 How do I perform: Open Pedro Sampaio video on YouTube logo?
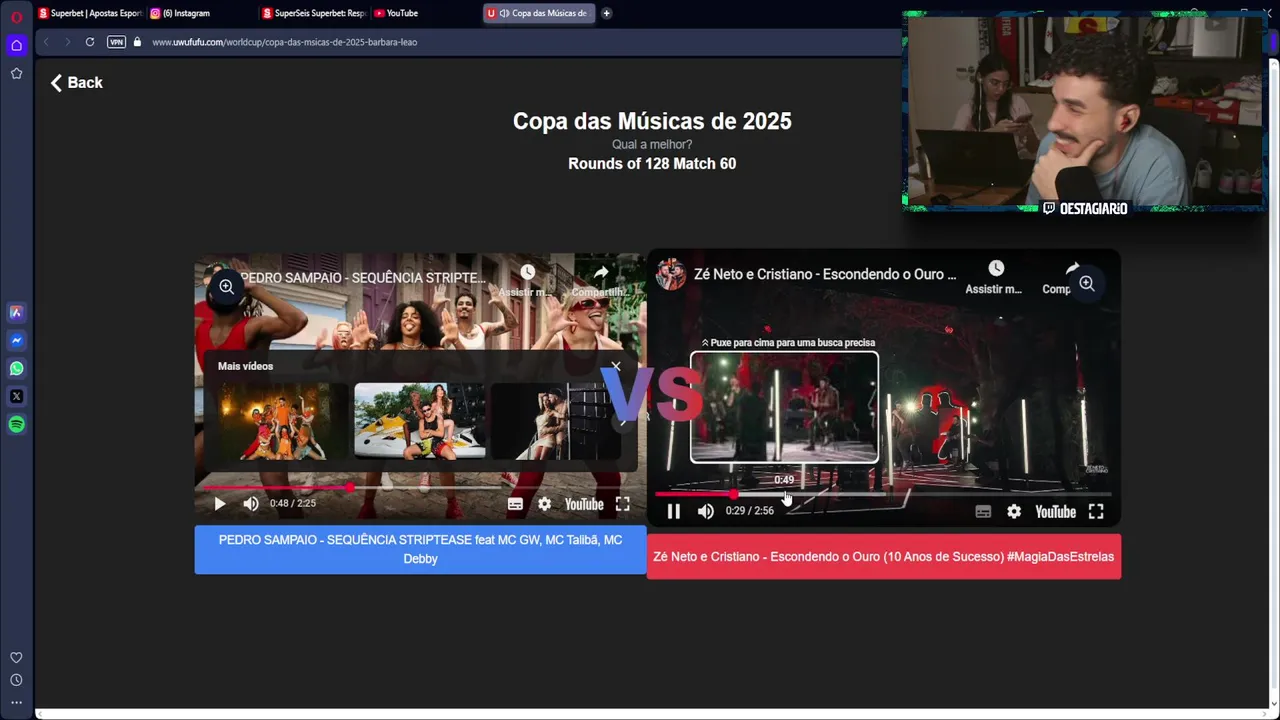point(584,504)
